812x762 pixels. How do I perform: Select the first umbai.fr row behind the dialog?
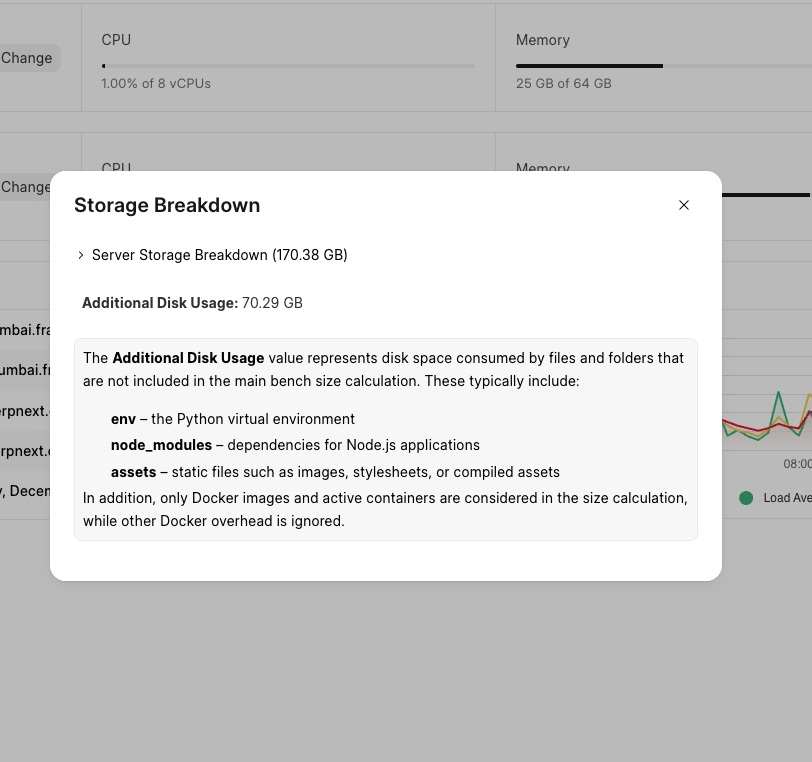point(24,329)
